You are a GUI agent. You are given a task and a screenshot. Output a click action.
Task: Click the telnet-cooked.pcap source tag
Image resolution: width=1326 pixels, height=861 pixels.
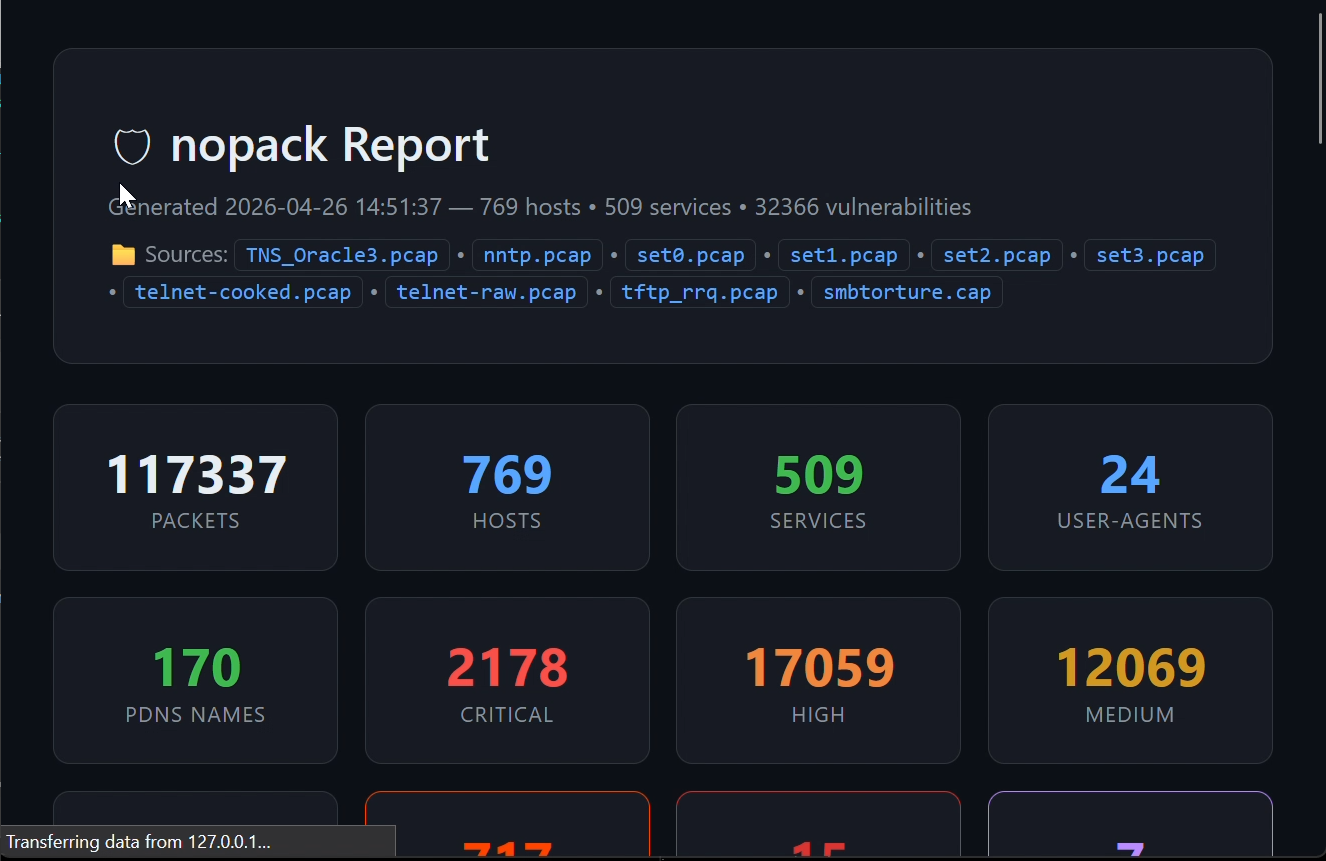[x=243, y=293]
